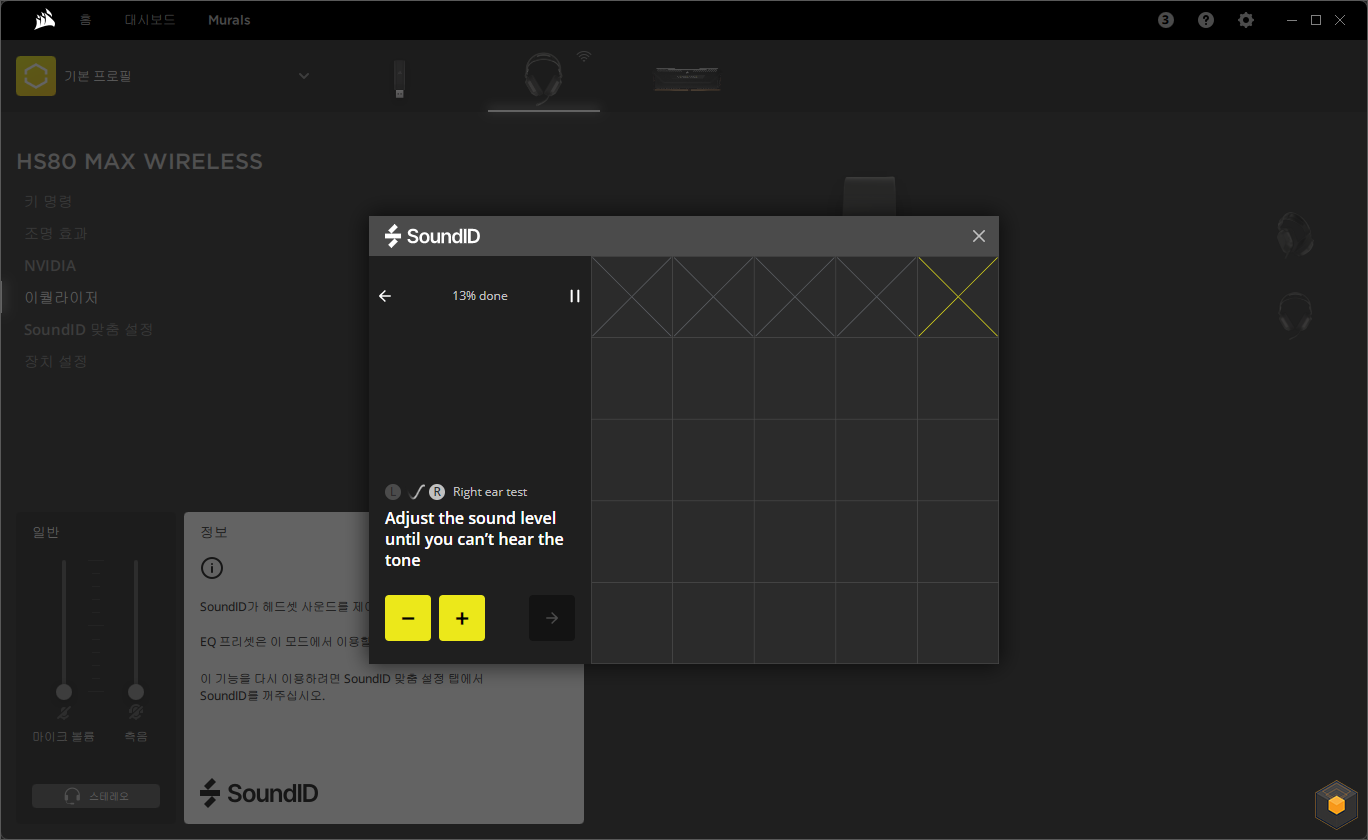1368x840 pixels.
Task: Open the help question mark icon
Action: [x=1206, y=20]
